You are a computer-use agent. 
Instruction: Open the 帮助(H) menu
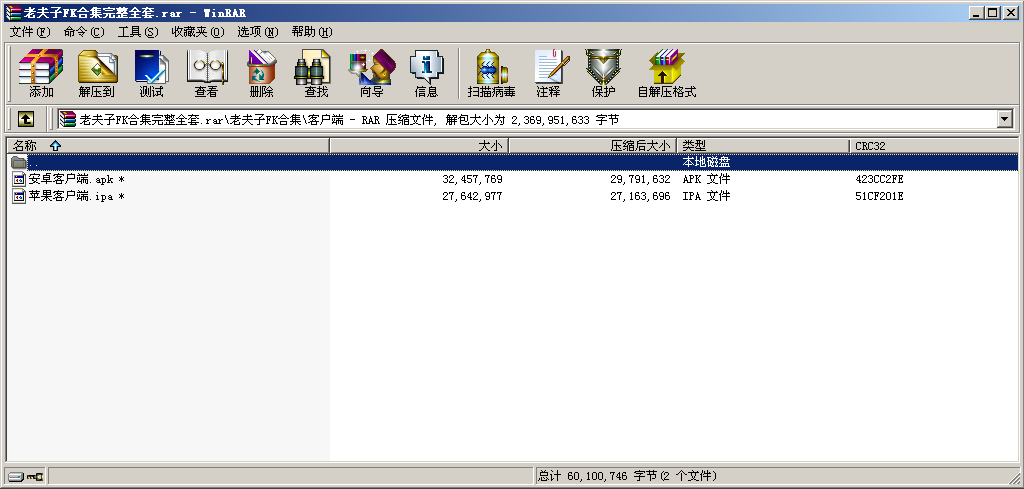312,32
